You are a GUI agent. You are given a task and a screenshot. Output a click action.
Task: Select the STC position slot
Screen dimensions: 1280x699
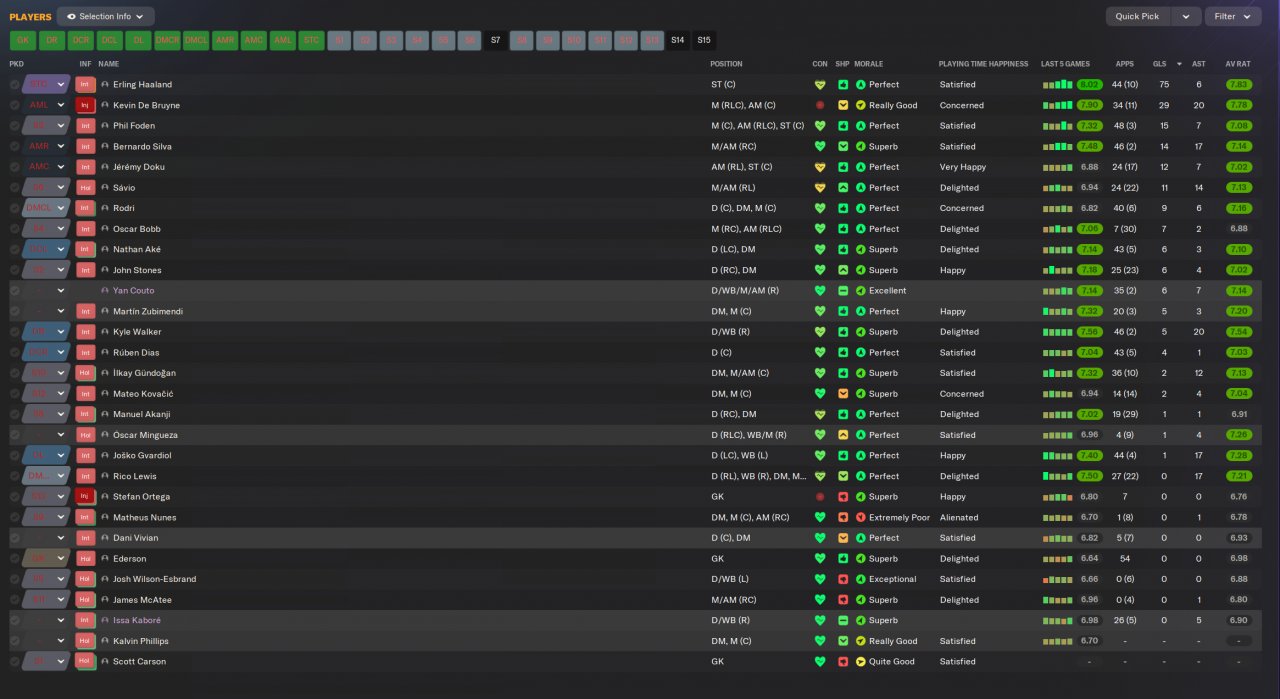[312, 40]
